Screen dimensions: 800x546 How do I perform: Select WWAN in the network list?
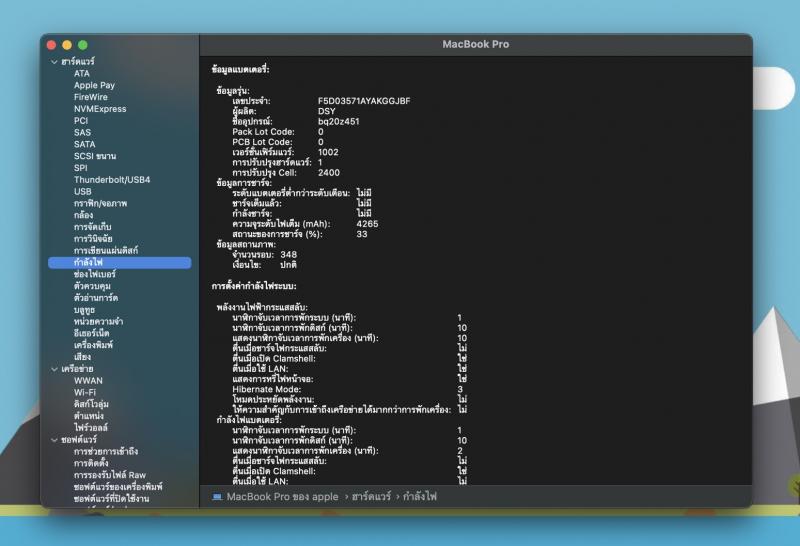point(88,380)
